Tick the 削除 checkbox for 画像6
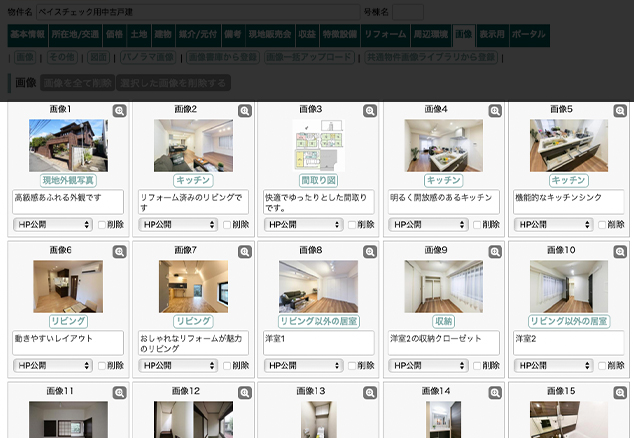The height and width of the screenshot is (438, 634). [x=102, y=366]
